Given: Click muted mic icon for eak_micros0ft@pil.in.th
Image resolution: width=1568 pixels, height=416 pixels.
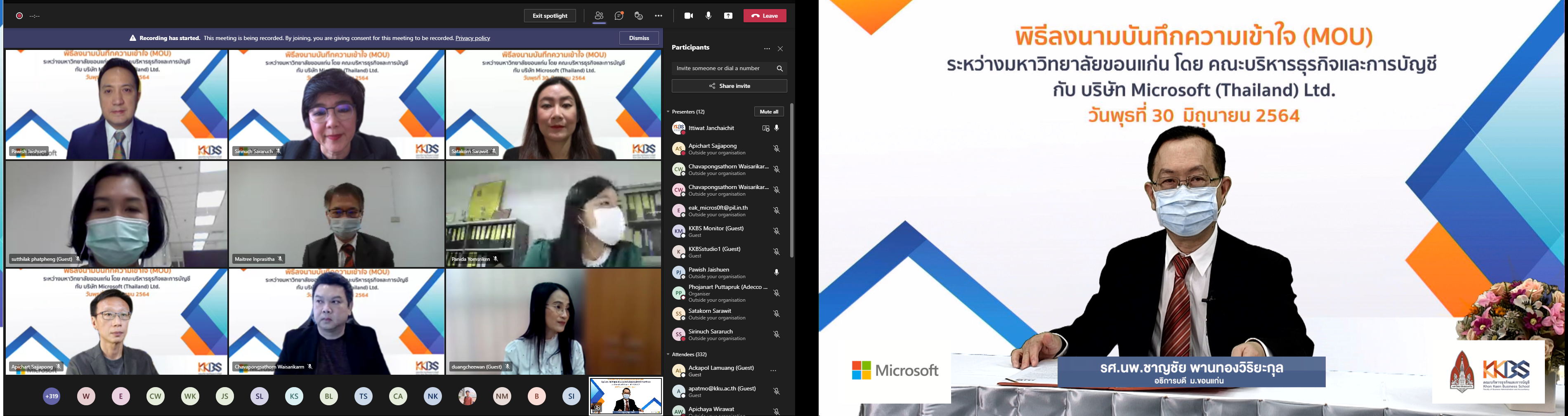Looking at the screenshot, I should [777, 211].
